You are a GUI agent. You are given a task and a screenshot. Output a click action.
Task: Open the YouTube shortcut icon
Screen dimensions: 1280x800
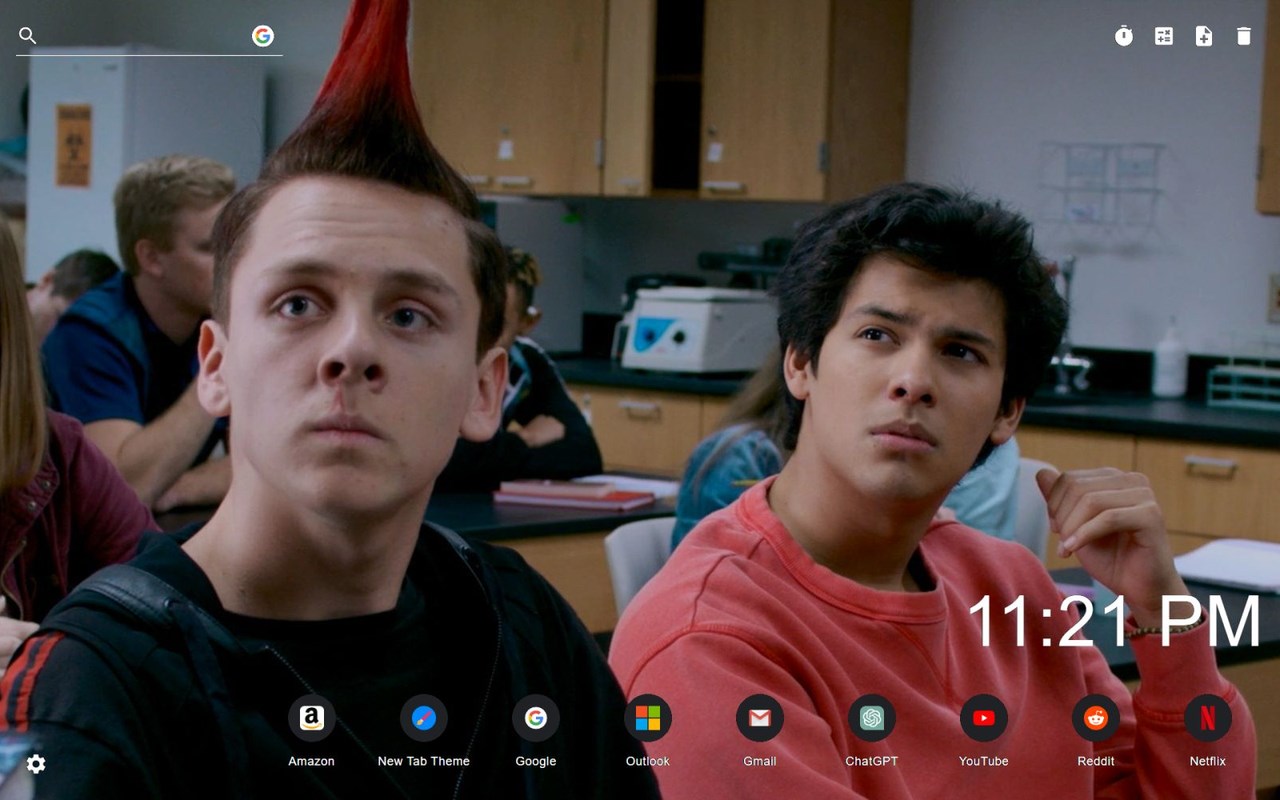coord(983,718)
